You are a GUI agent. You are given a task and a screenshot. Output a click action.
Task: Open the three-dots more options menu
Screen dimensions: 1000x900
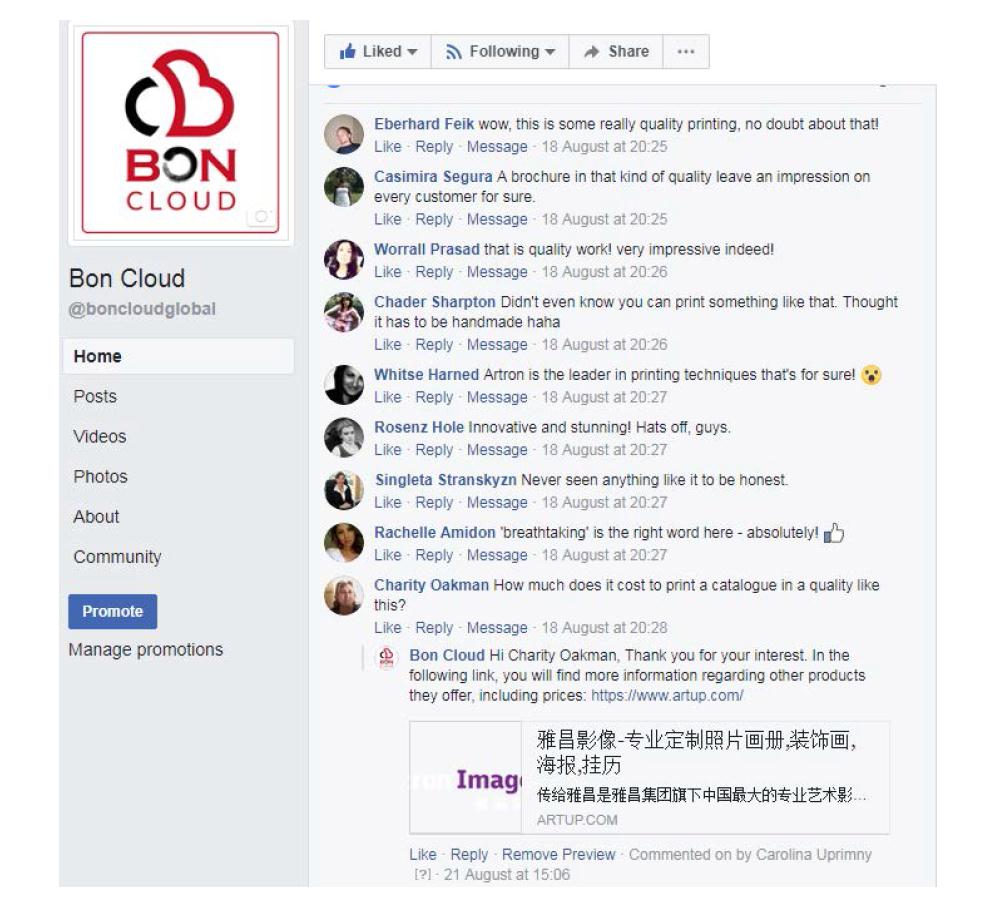click(x=686, y=52)
